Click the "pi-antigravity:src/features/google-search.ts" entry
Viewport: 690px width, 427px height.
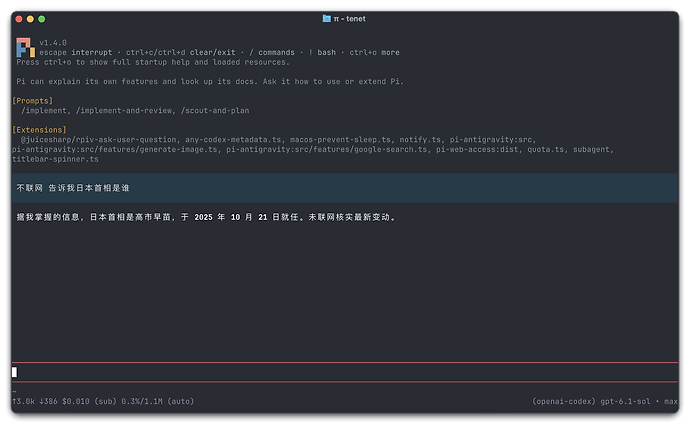pyautogui.click(x=327, y=149)
